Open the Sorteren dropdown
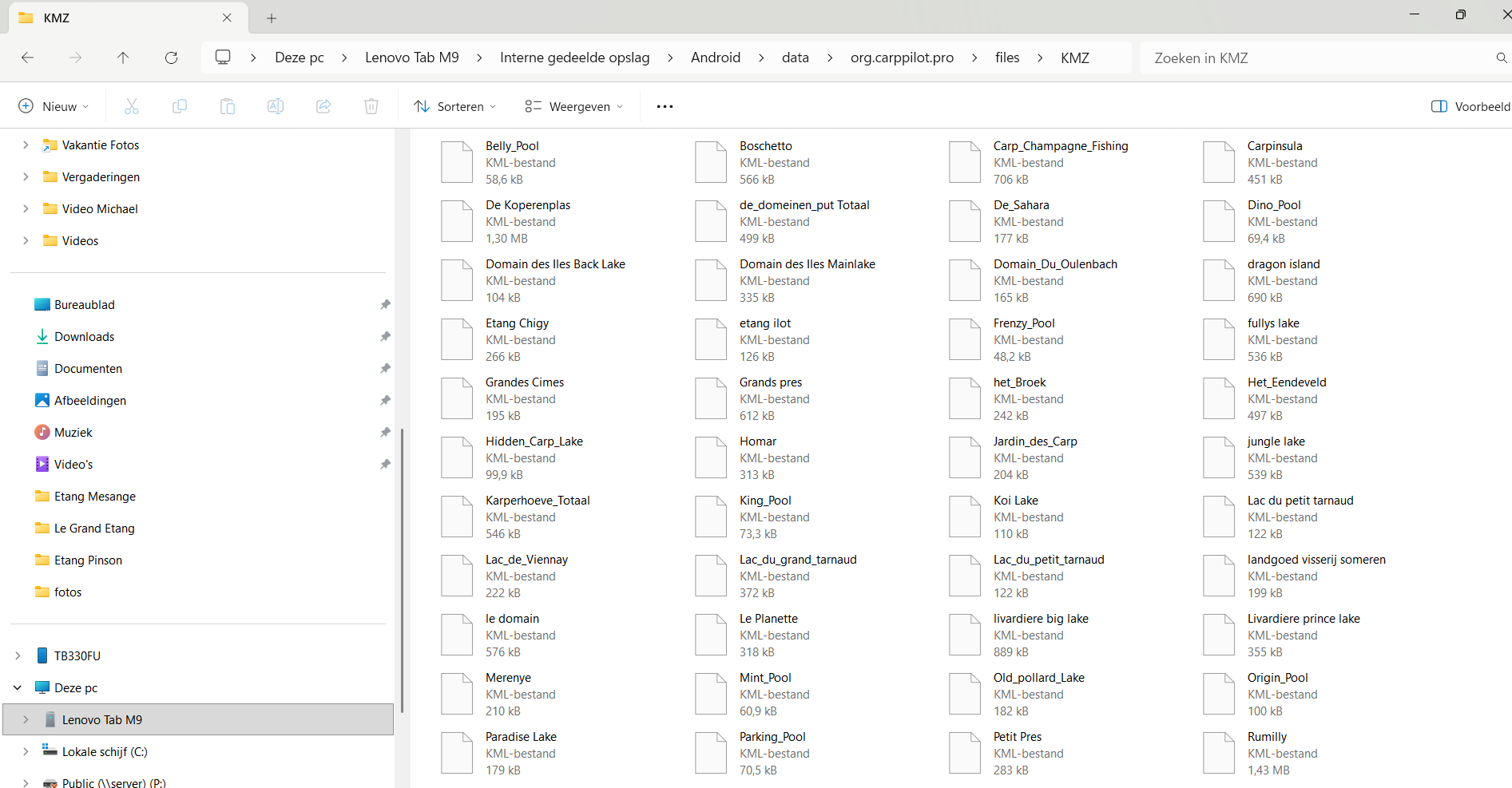The height and width of the screenshot is (788, 1512). coord(455,106)
